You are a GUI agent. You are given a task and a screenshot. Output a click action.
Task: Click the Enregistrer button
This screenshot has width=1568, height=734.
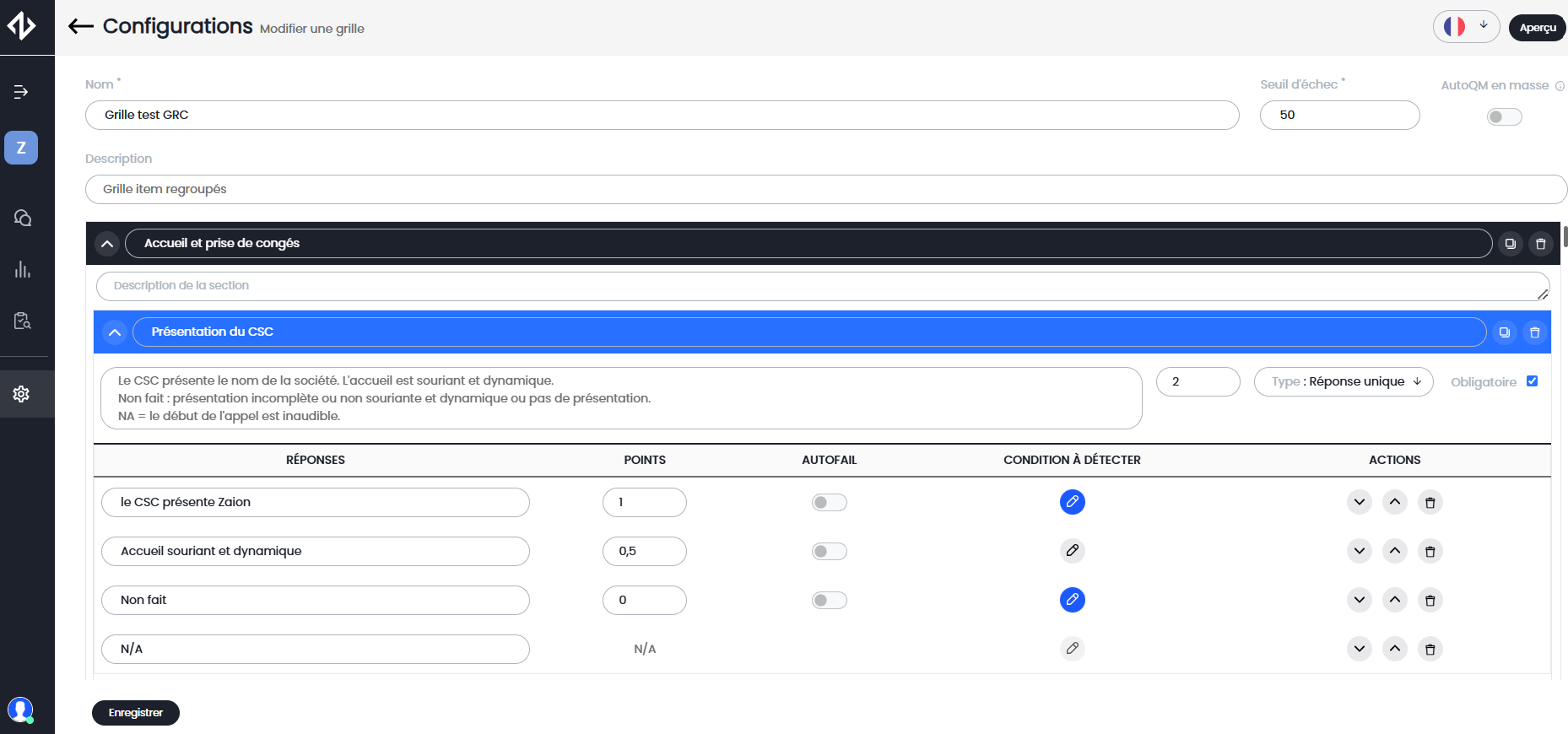136,713
